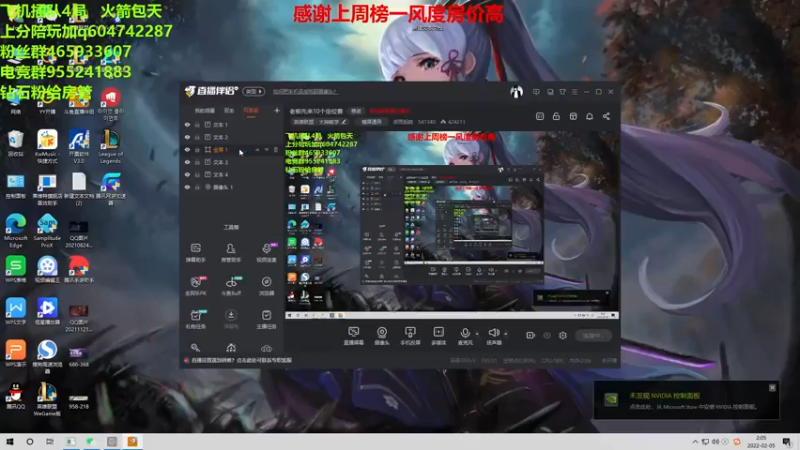The image size is (800, 450).
Task: Expand speaker options arrow
Action: pyautogui.click(x=506, y=334)
